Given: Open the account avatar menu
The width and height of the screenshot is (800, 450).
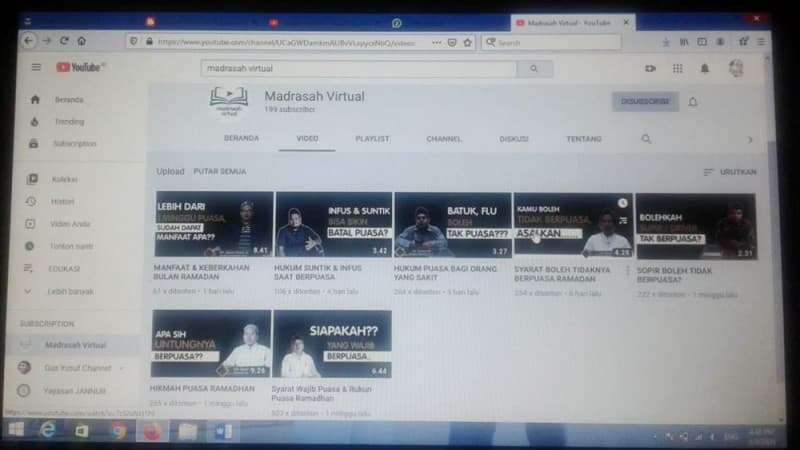Looking at the screenshot, I should tap(736, 68).
